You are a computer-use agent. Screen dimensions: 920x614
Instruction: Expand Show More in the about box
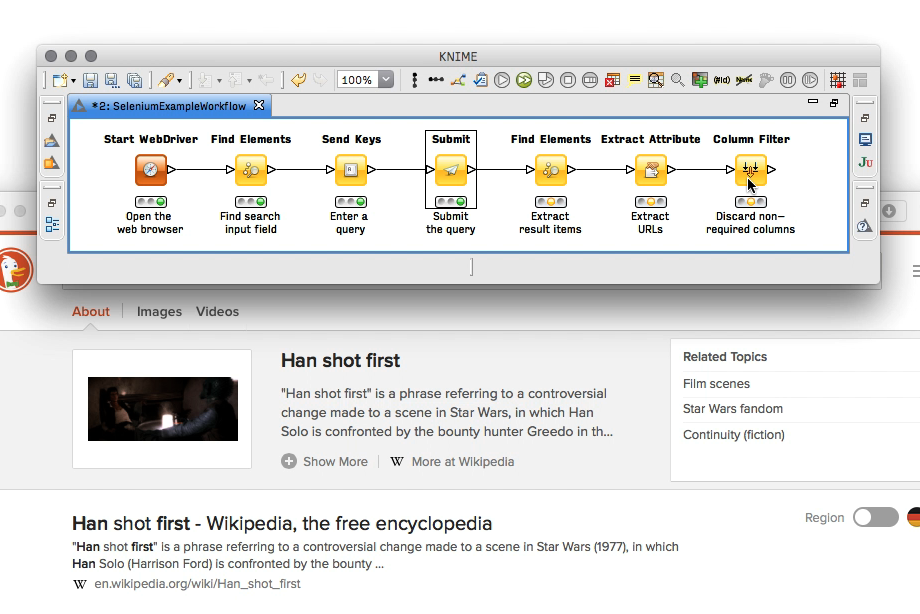coord(325,462)
